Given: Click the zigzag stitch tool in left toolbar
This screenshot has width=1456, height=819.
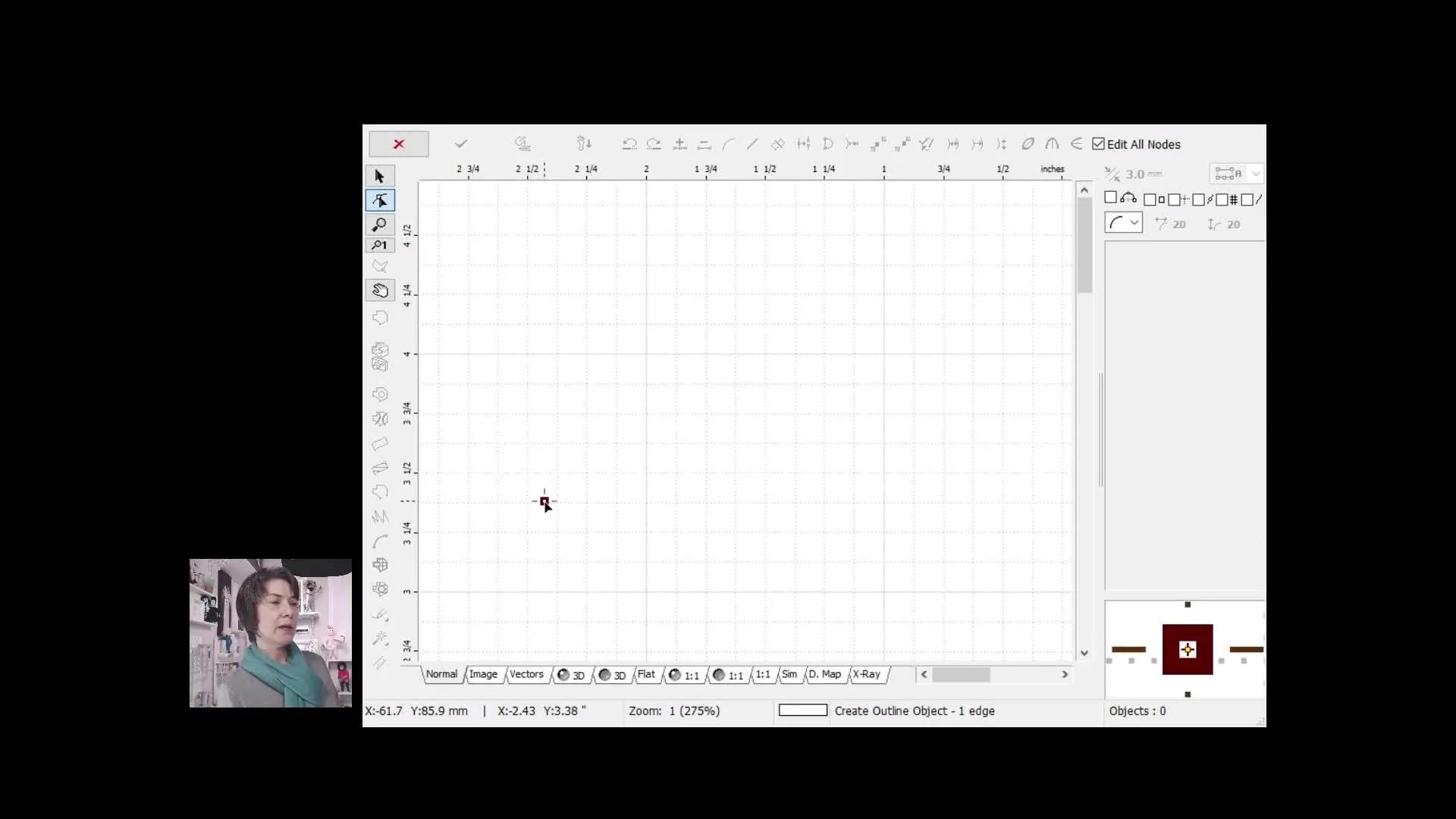Looking at the screenshot, I should tap(380, 516).
